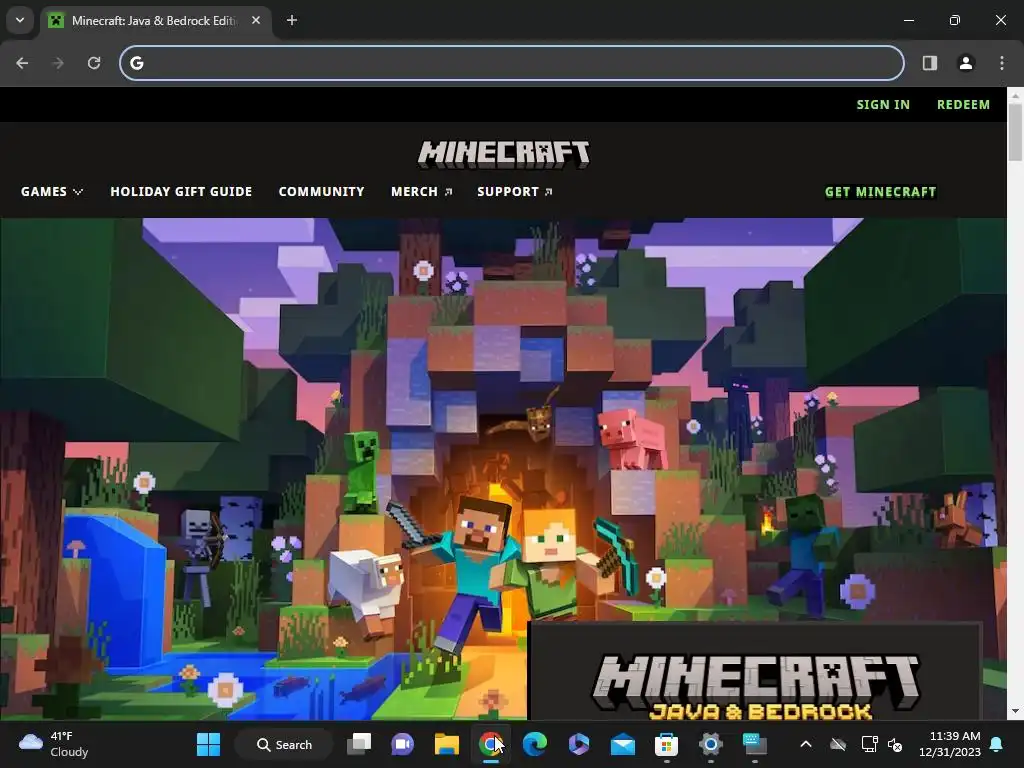1024x768 pixels.
Task: Open Task View on the taskbar
Action: pyautogui.click(x=359, y=744)
